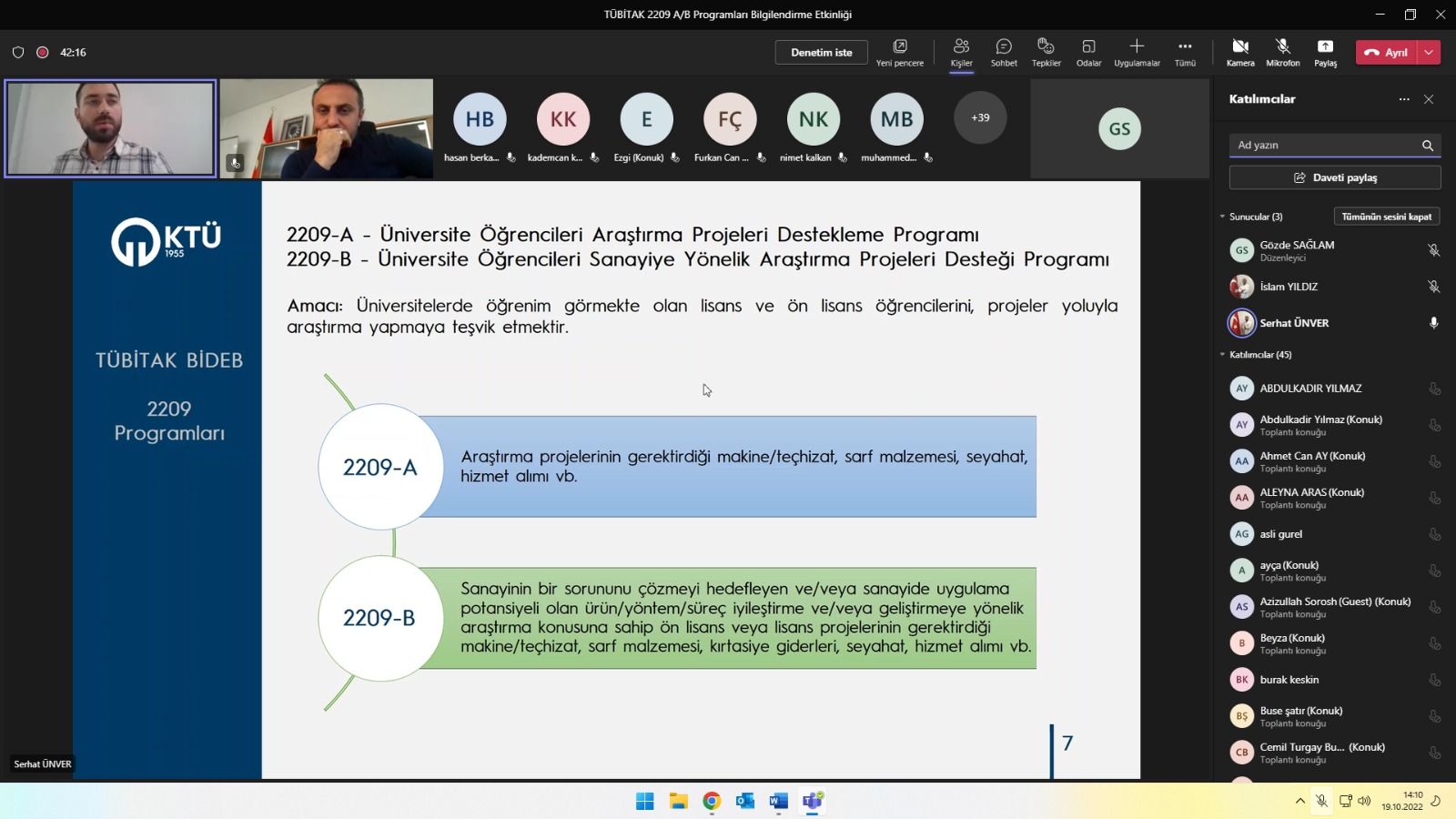
Task: Open the Sohbet chat icon
Action: tap(1004, 47)
